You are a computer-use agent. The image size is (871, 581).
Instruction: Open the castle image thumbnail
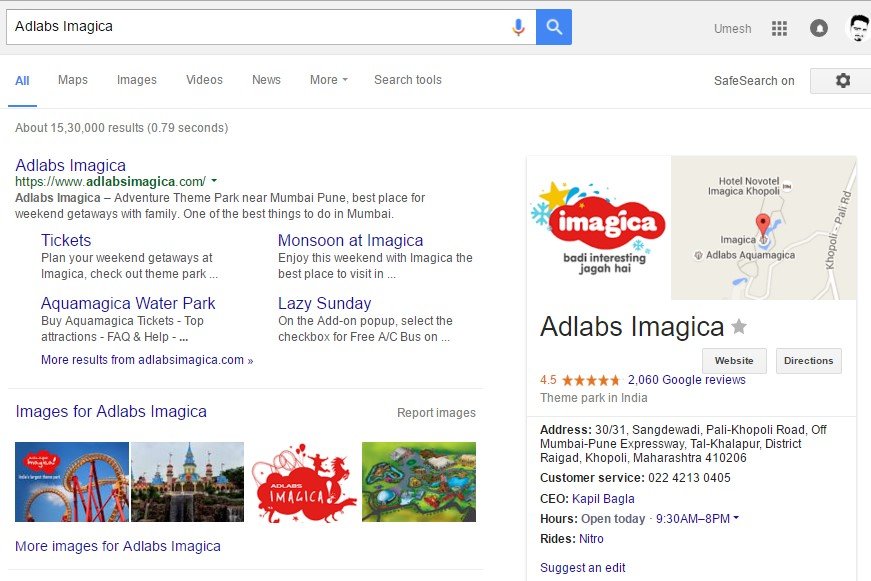(187, 482)
